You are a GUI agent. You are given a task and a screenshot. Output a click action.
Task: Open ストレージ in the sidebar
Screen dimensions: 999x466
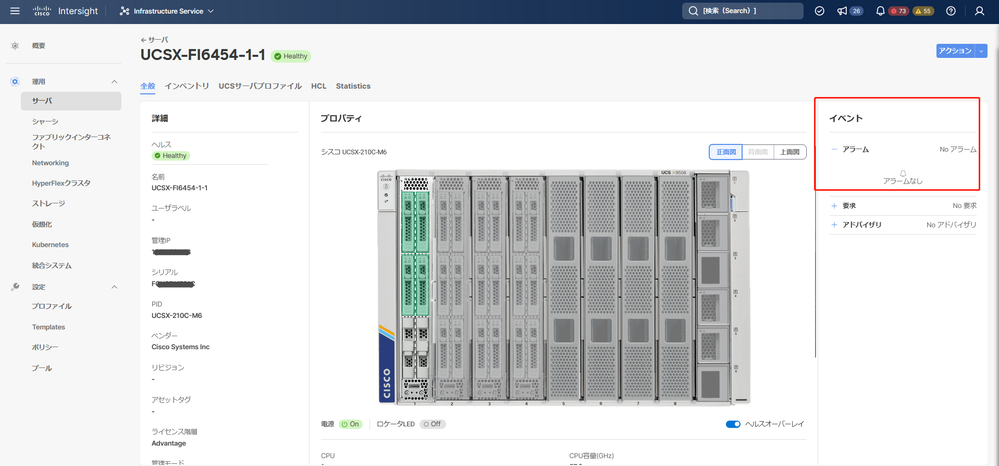[48, 203]
